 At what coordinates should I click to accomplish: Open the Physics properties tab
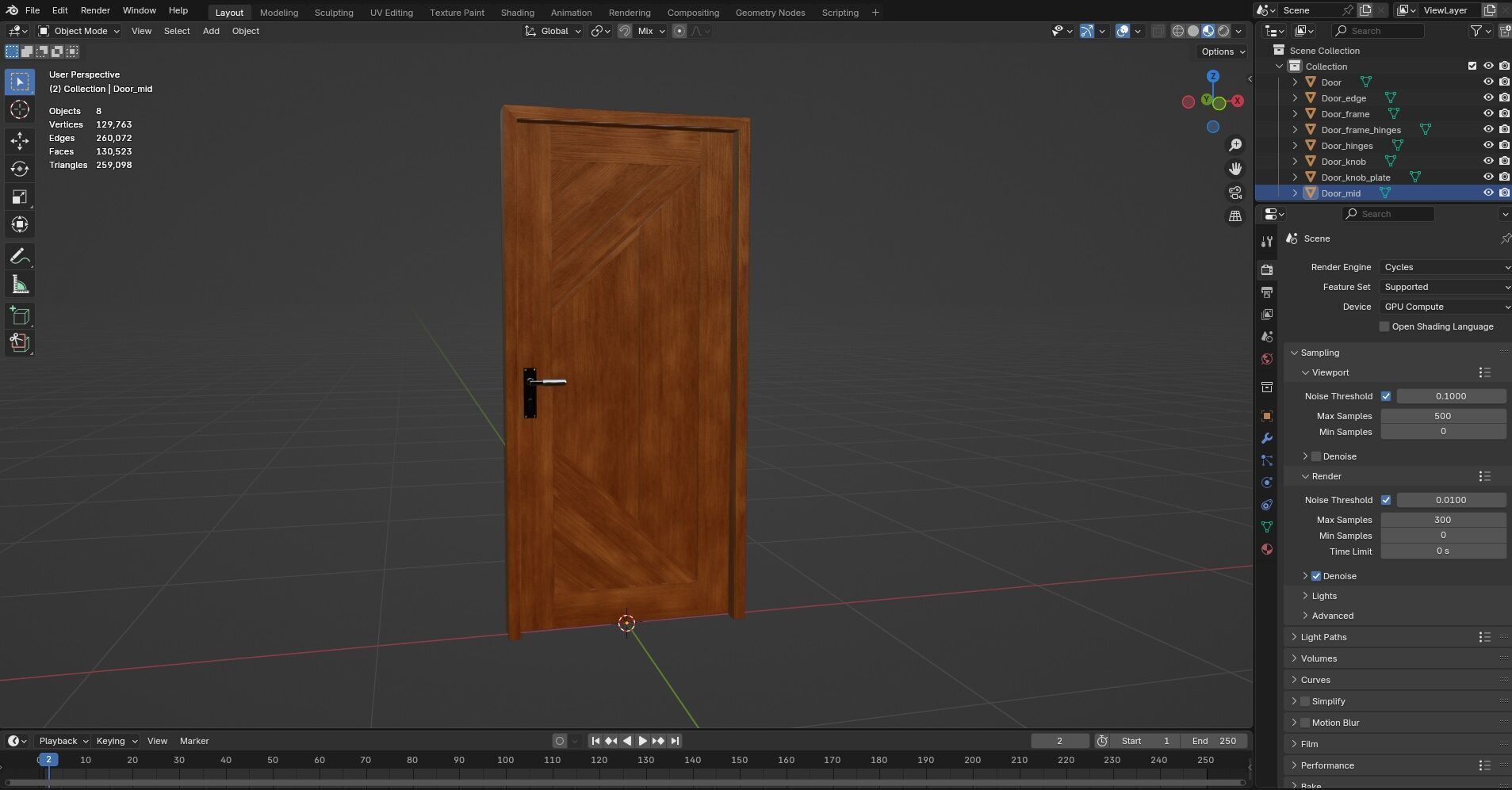tap(1267, 483)
